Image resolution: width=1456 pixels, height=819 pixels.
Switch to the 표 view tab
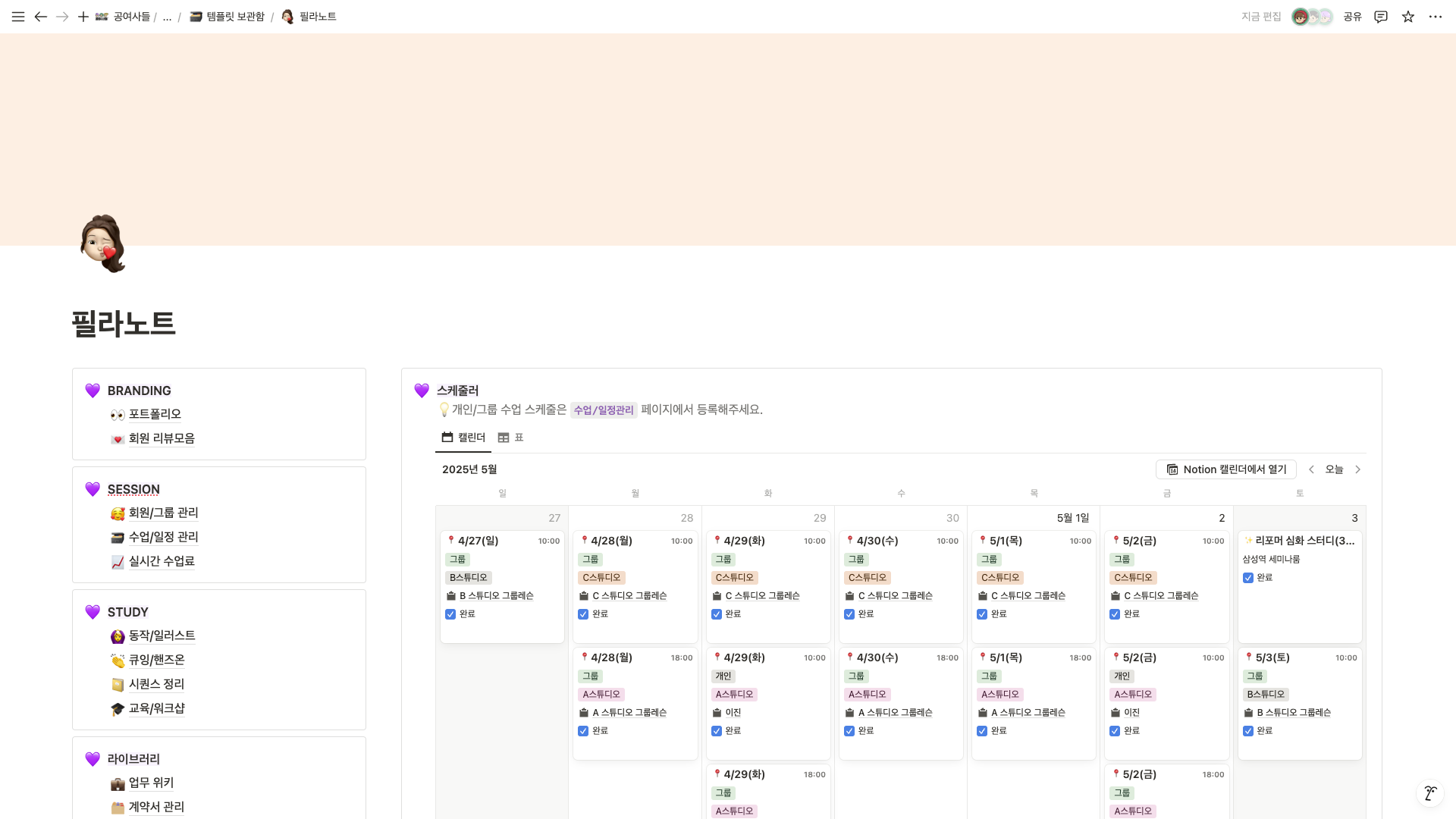point(511,438)
